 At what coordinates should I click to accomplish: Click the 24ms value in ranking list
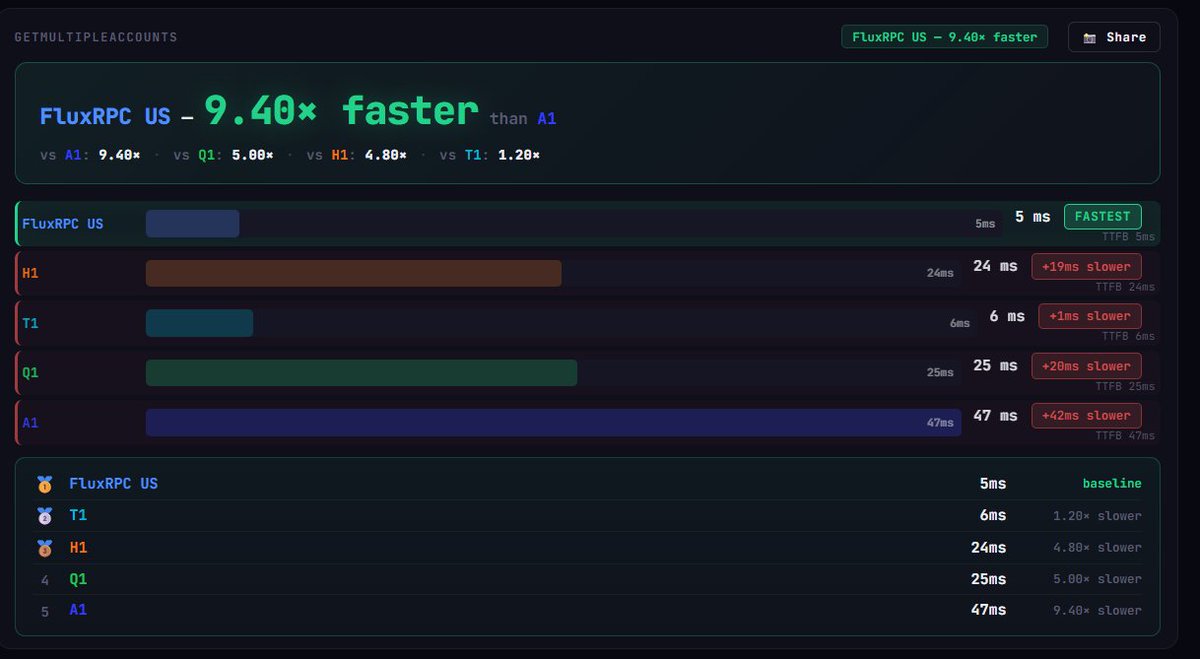(988, 547)
